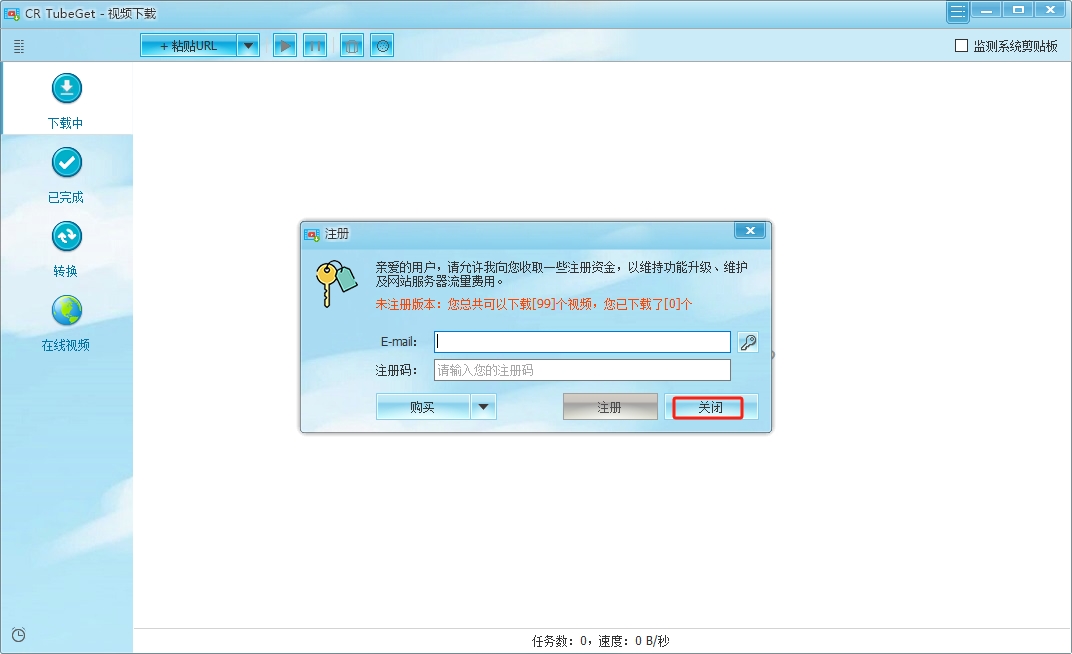This screenshot has width=1072, height=654.
Task: Maximize the CR TubeGet window
Action: click(1018, 10)
